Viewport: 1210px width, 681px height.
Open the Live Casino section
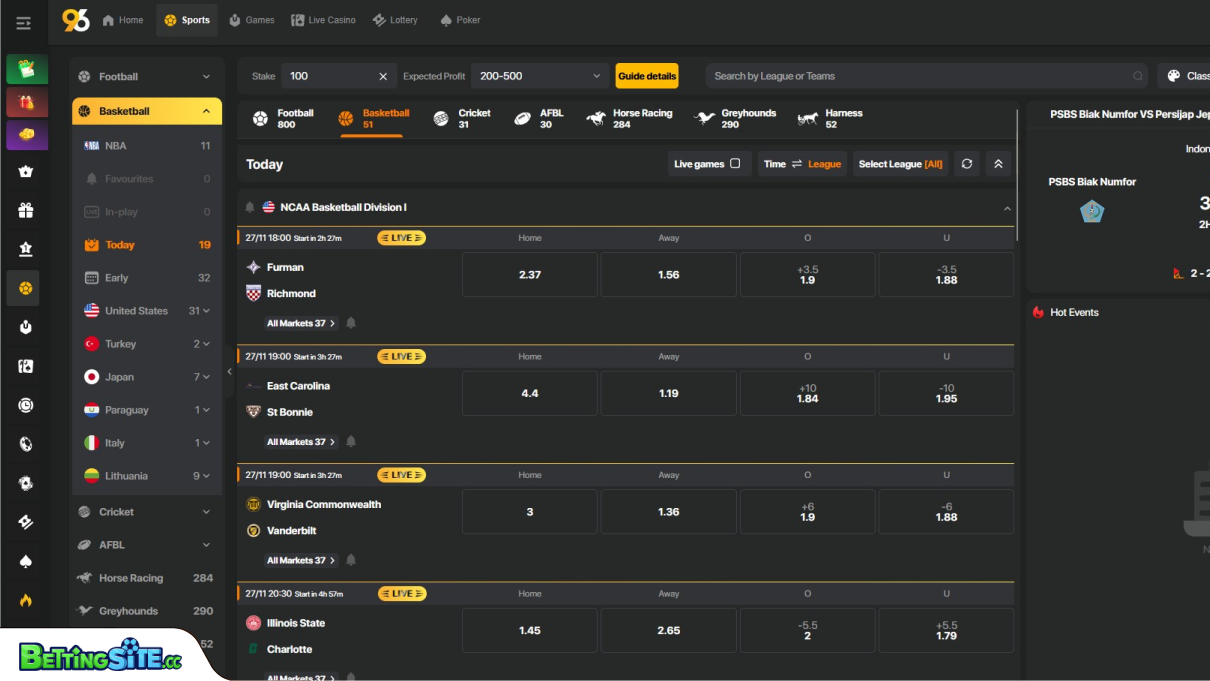point(322,19)
